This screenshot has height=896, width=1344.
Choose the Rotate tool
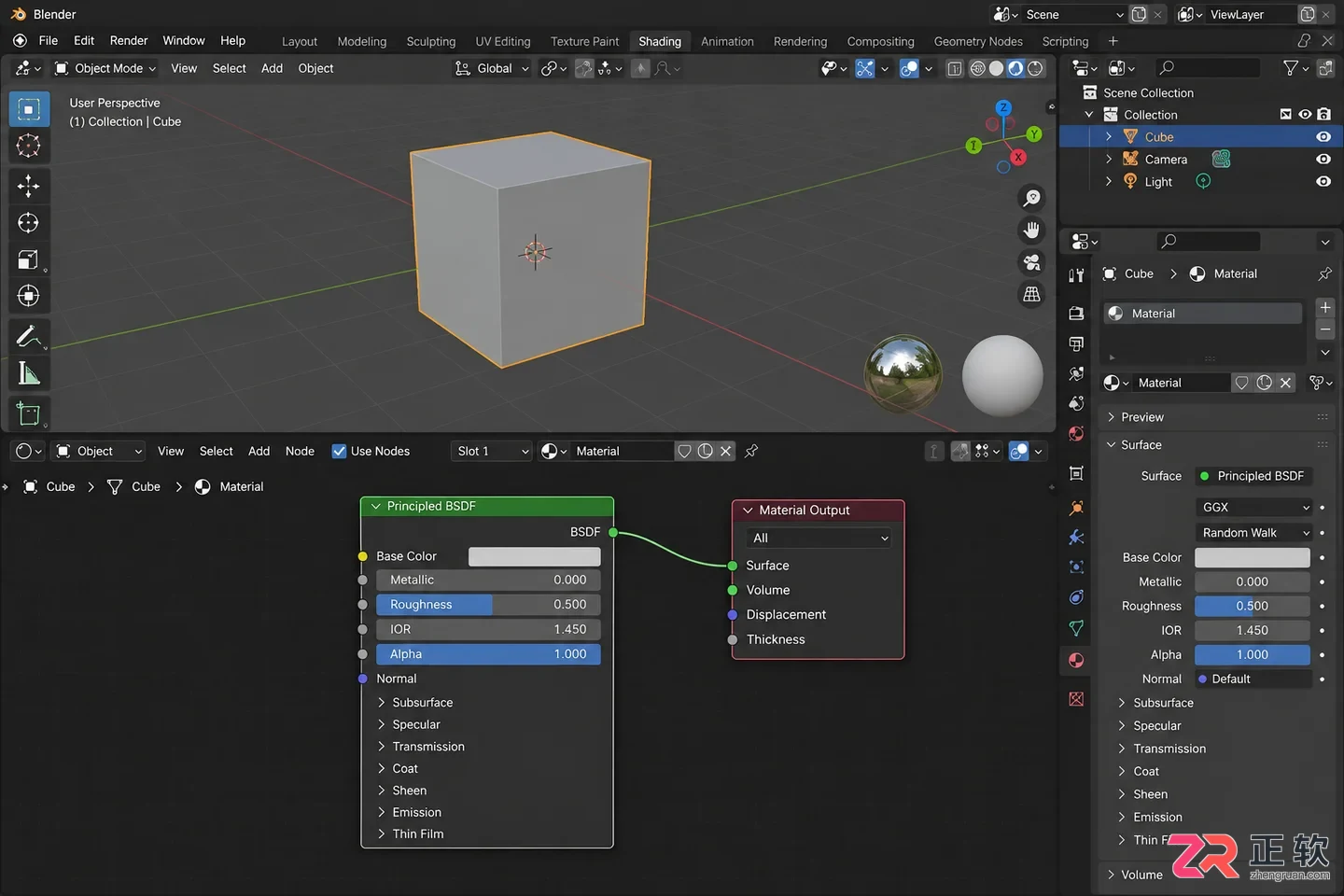29,223
